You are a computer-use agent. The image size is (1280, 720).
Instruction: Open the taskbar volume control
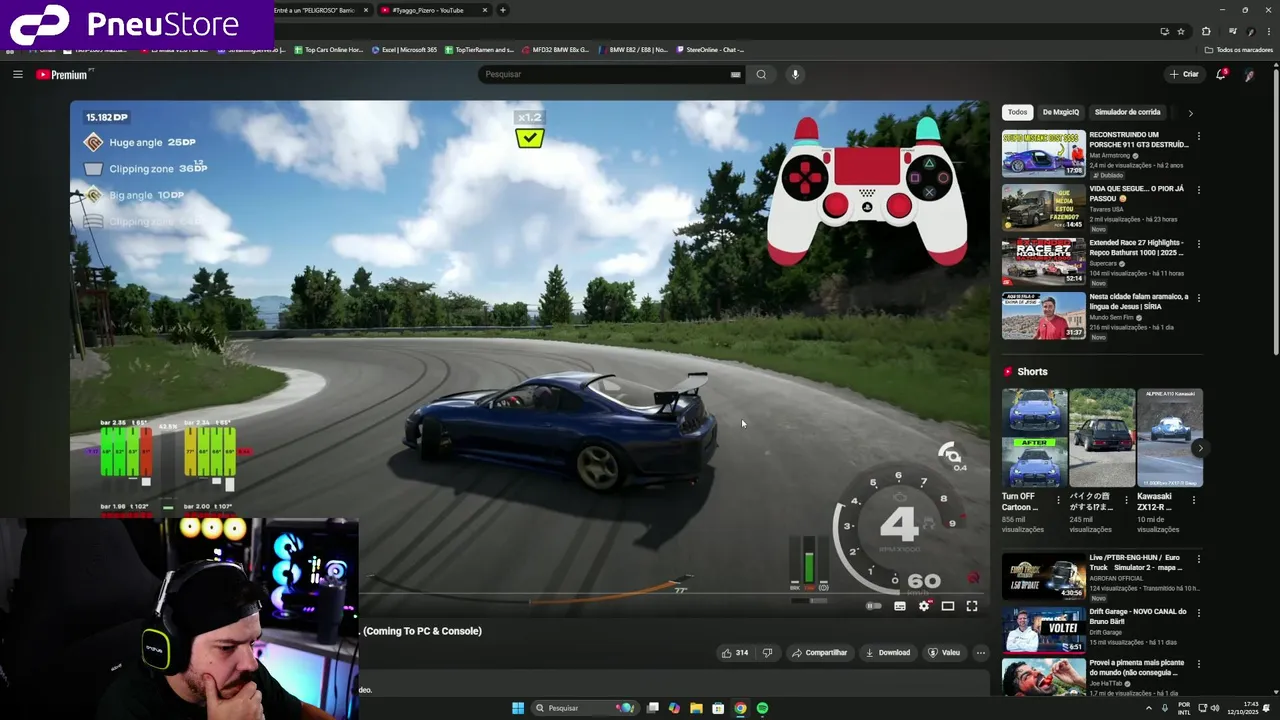point(1214,708)
